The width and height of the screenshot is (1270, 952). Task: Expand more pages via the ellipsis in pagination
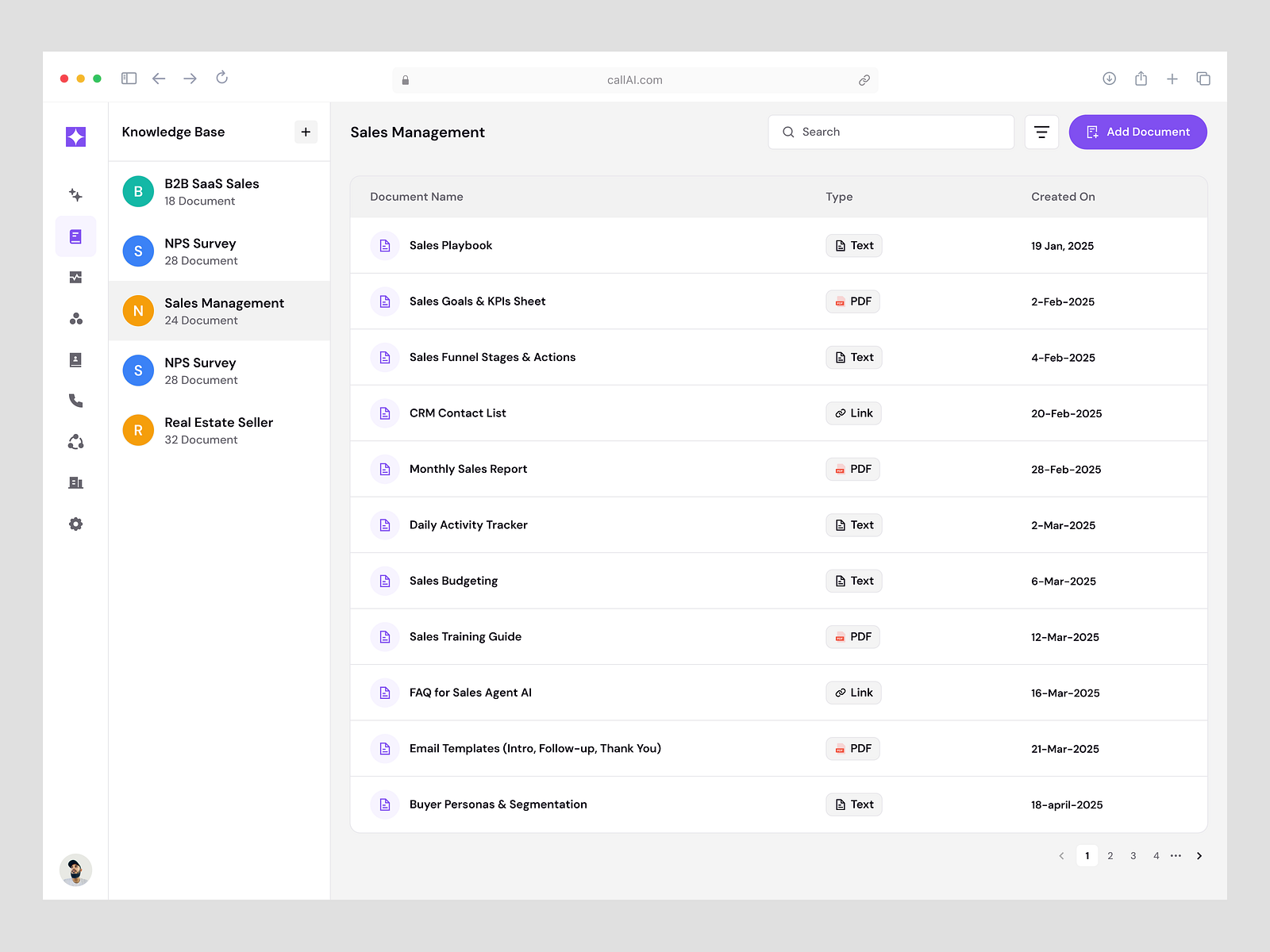(1176, 855)
